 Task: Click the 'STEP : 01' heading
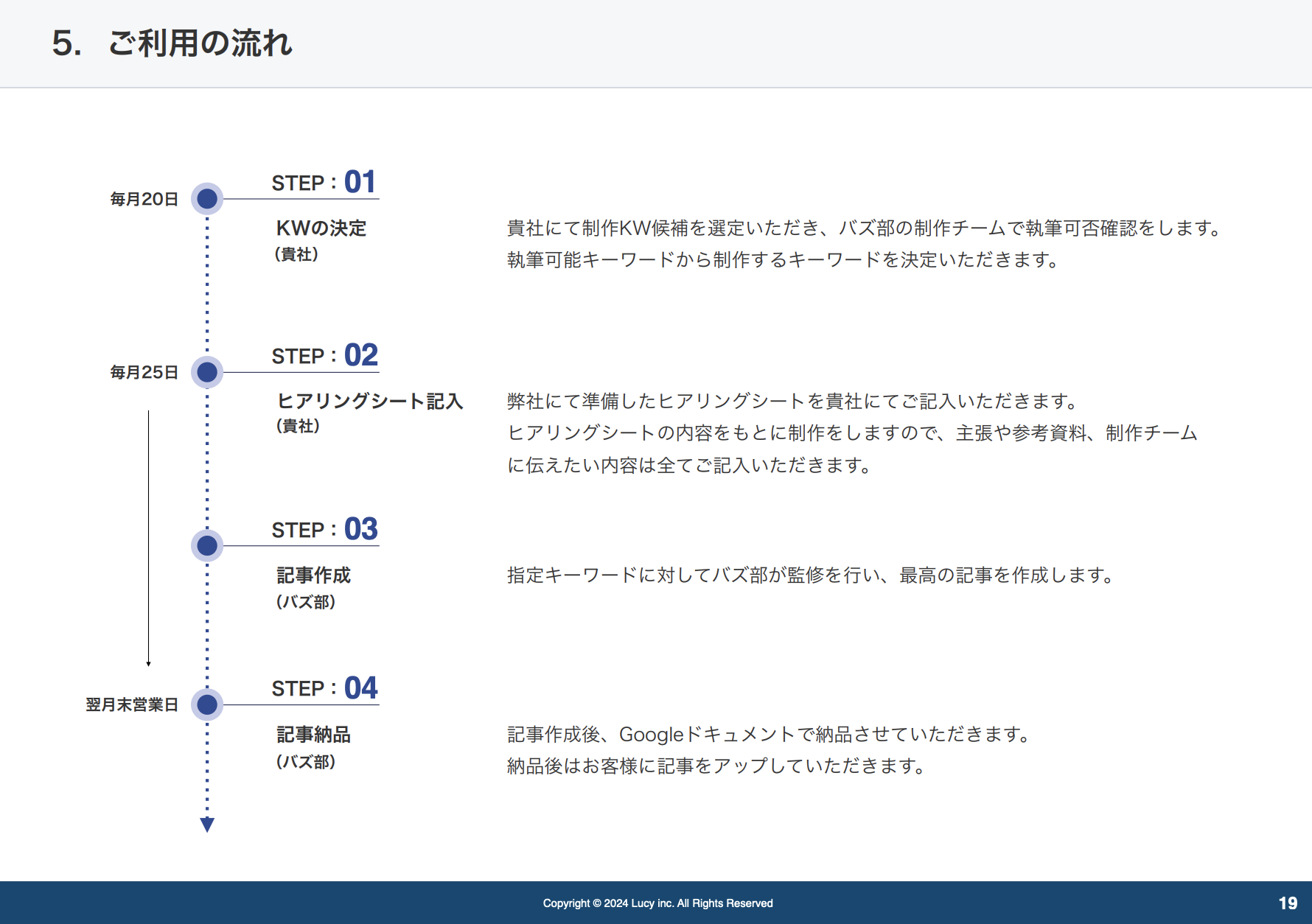tap(324, 182)
